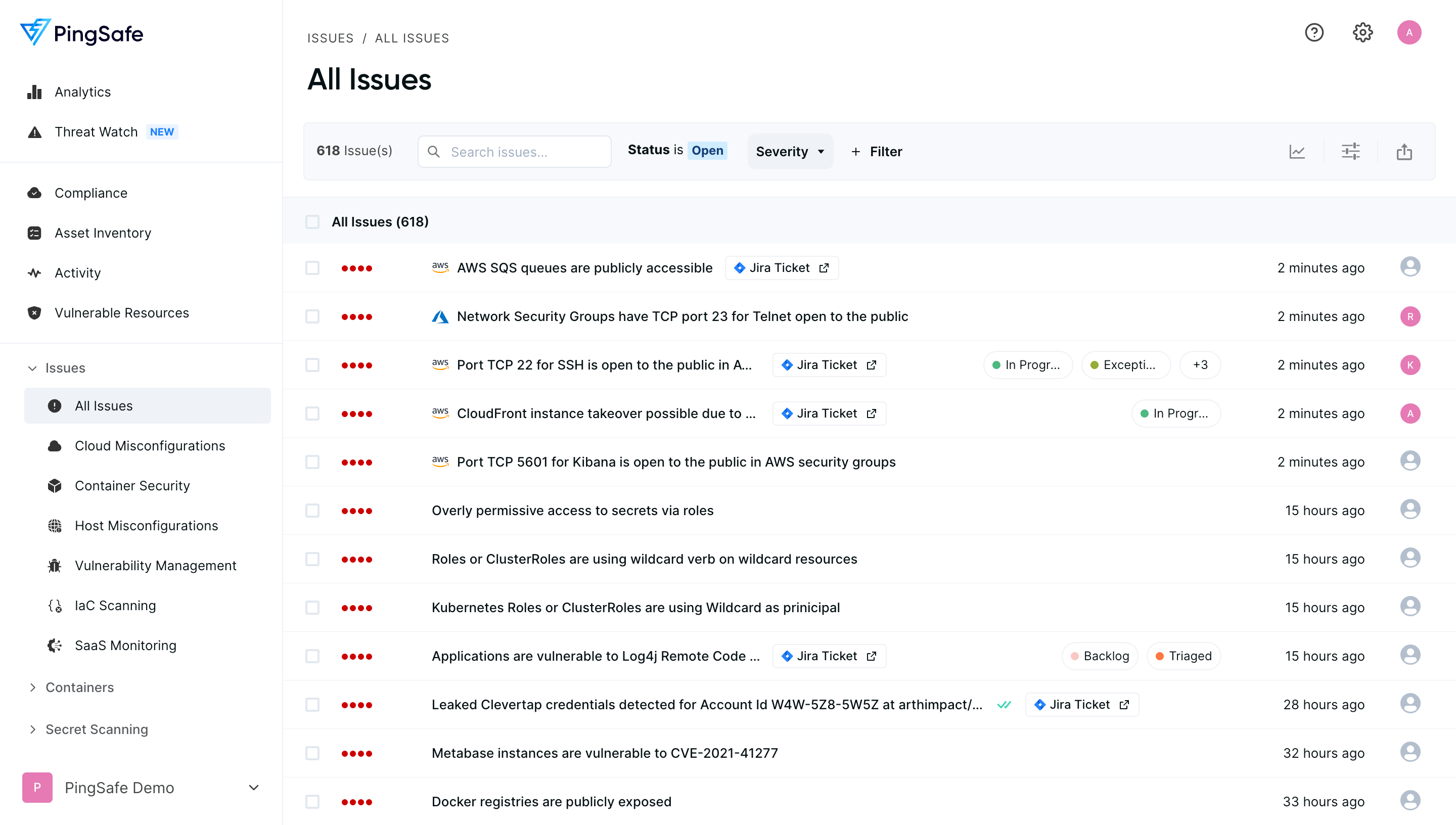Viewport: 1456px width, 825px height.
Task: Open the Compliance menu item
Action: pyautogui.click(x=90, y=193)
